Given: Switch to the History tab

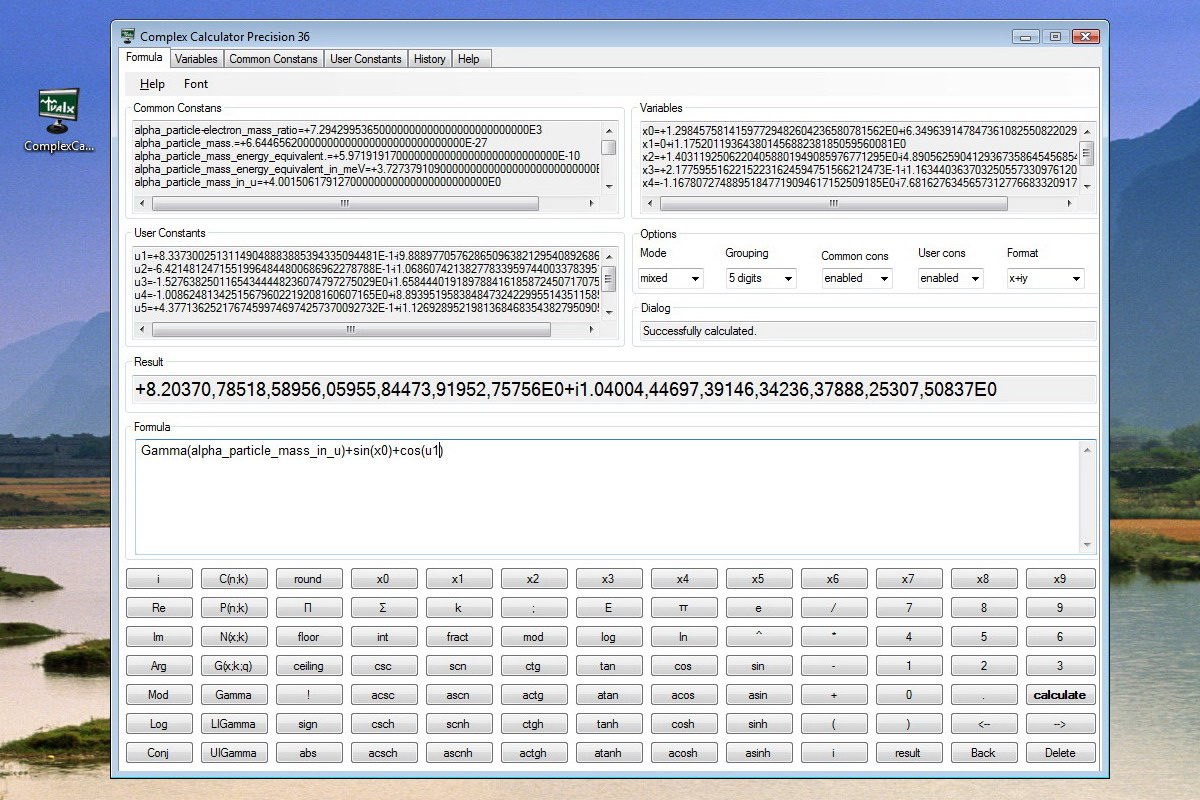Looking at the screenshot, I should [x=429, y=59].
